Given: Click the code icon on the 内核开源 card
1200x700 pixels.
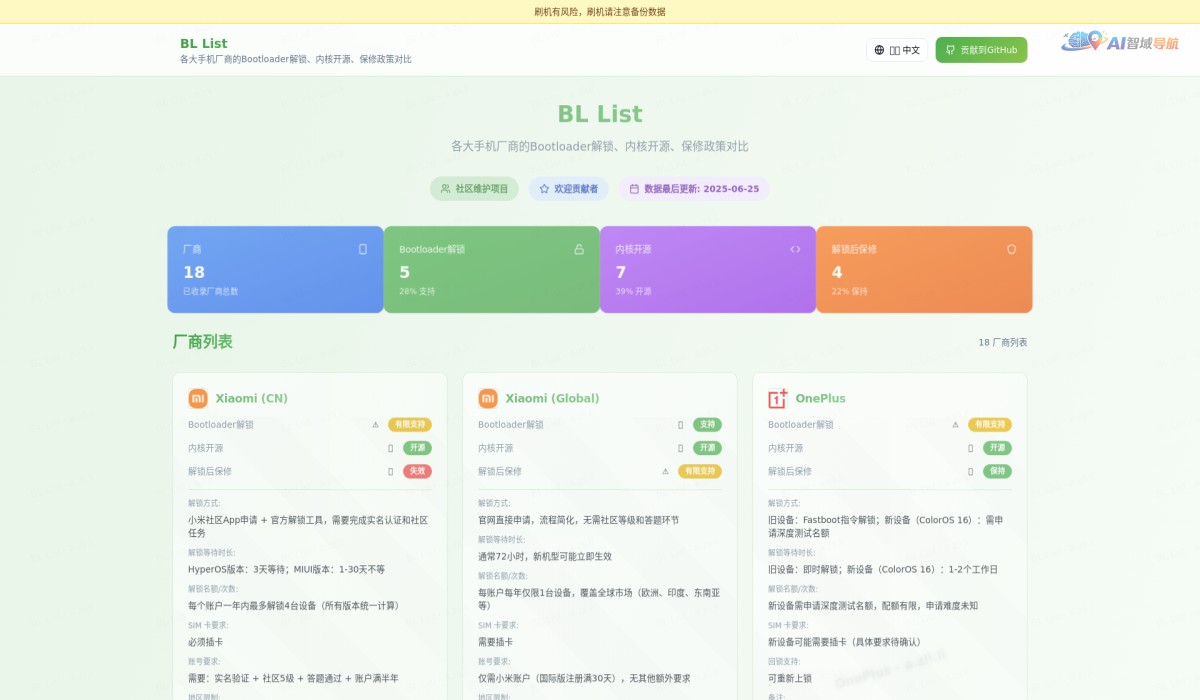Looking at the screenshot, I should point(794,248).
